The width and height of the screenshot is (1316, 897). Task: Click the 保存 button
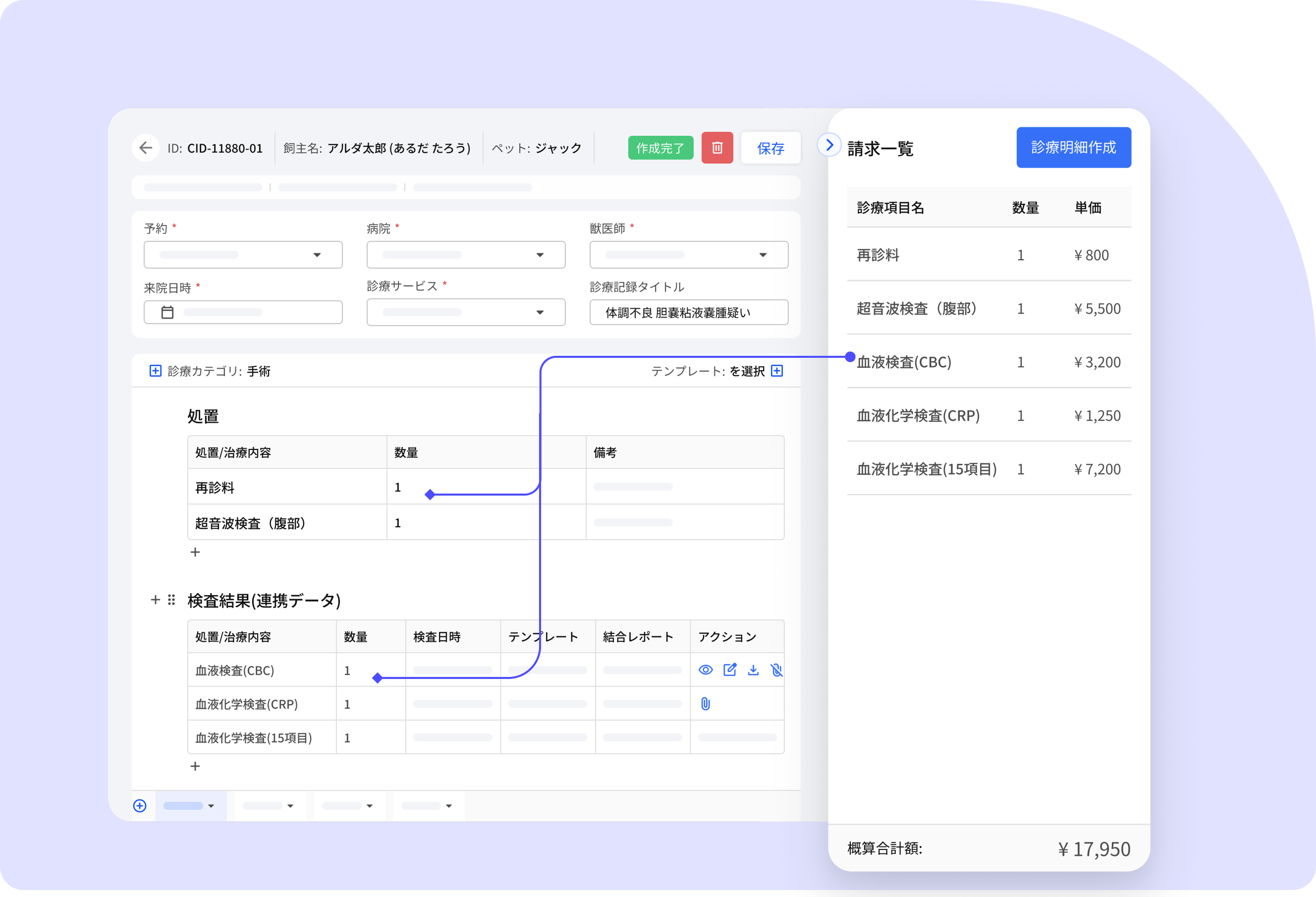pos(770,148)
